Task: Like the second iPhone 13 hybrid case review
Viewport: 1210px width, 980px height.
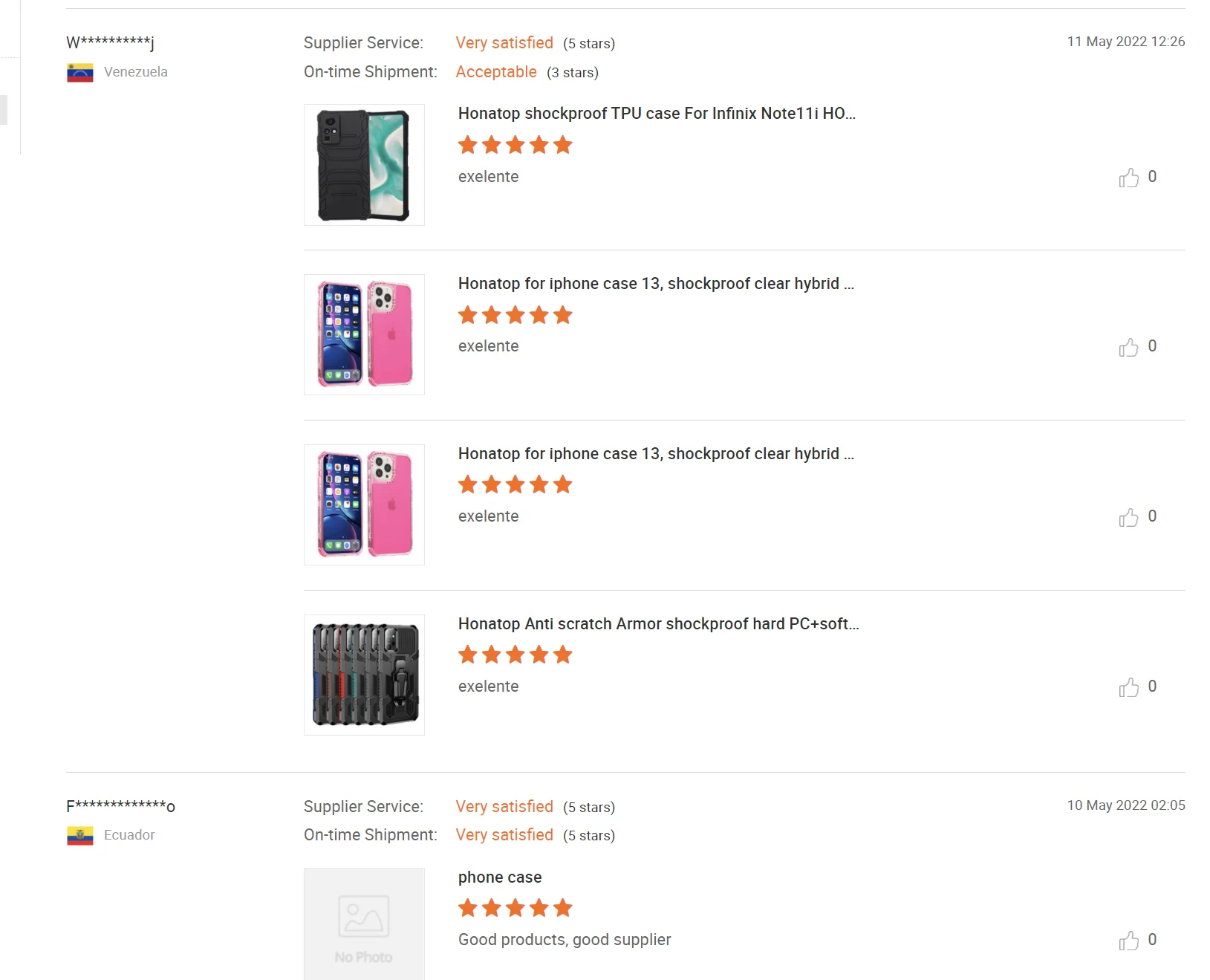Action: coord(1128,517)
